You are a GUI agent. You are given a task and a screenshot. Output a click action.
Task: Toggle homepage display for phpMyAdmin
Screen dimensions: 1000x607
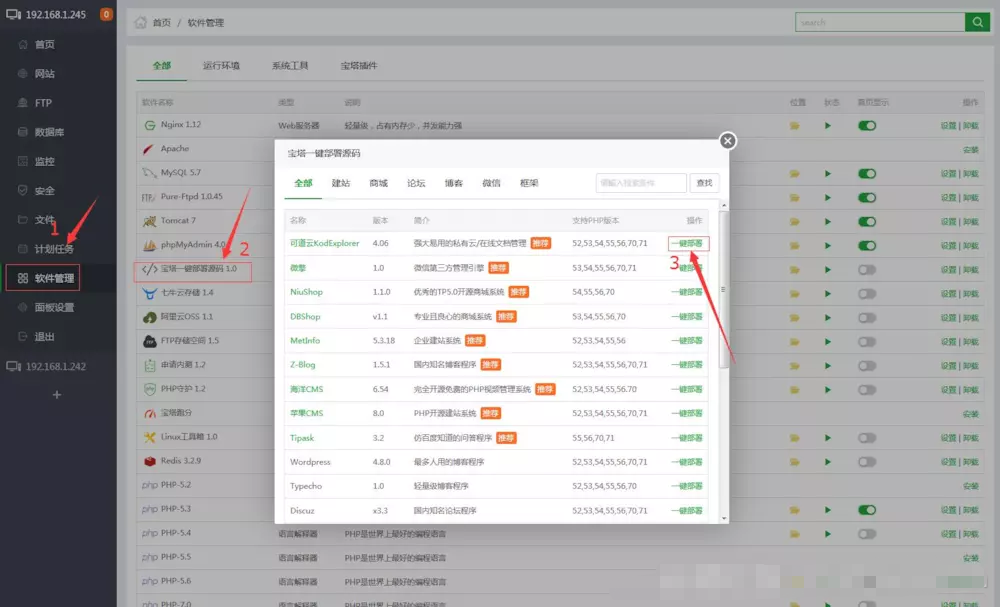click(x=867, y=245)
